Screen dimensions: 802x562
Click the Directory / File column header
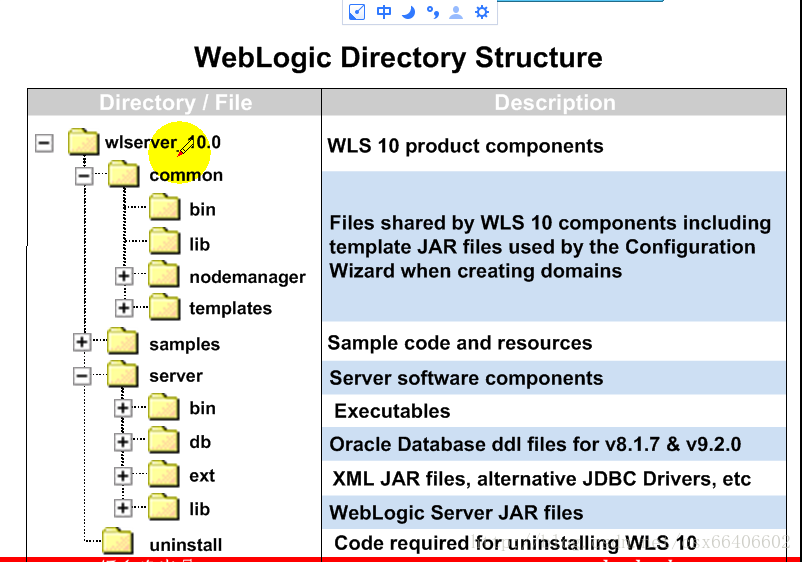click(175, 103)
